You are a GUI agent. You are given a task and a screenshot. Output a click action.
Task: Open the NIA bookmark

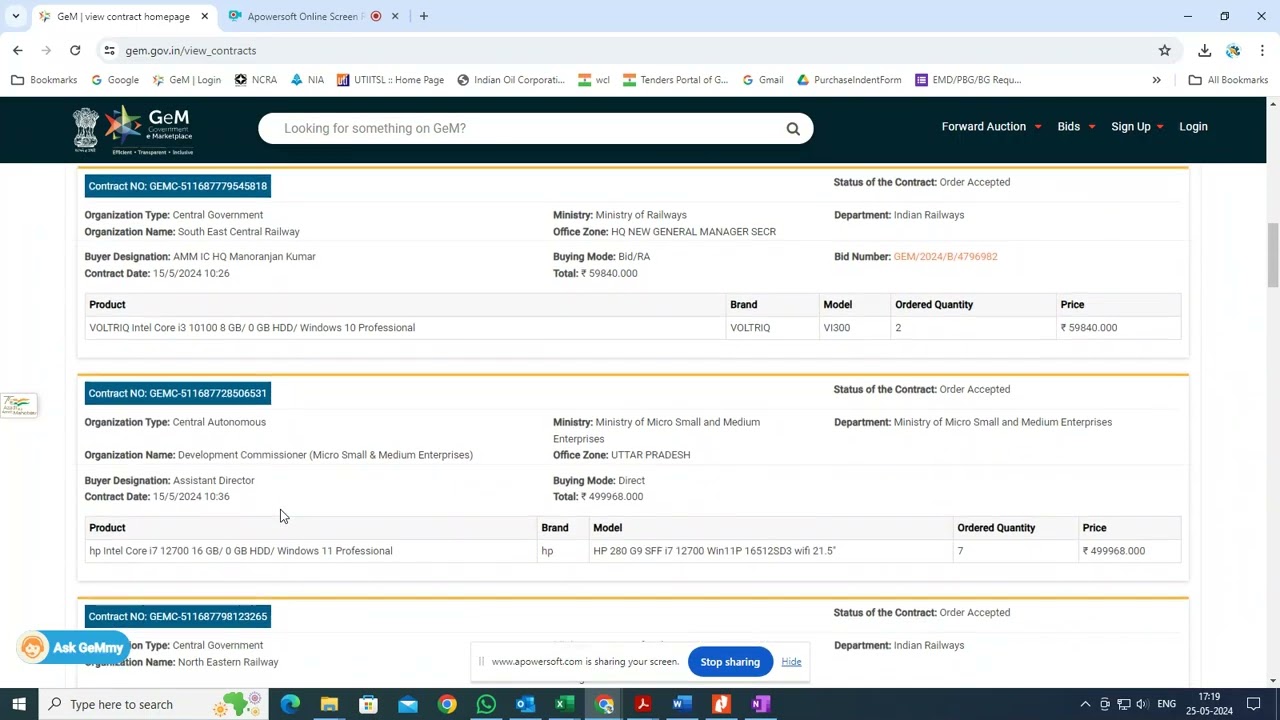coord(307,80)
